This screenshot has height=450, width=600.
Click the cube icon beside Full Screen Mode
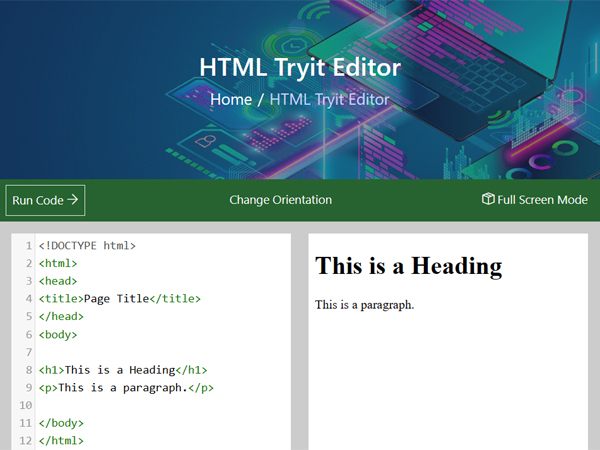[488, 199]
